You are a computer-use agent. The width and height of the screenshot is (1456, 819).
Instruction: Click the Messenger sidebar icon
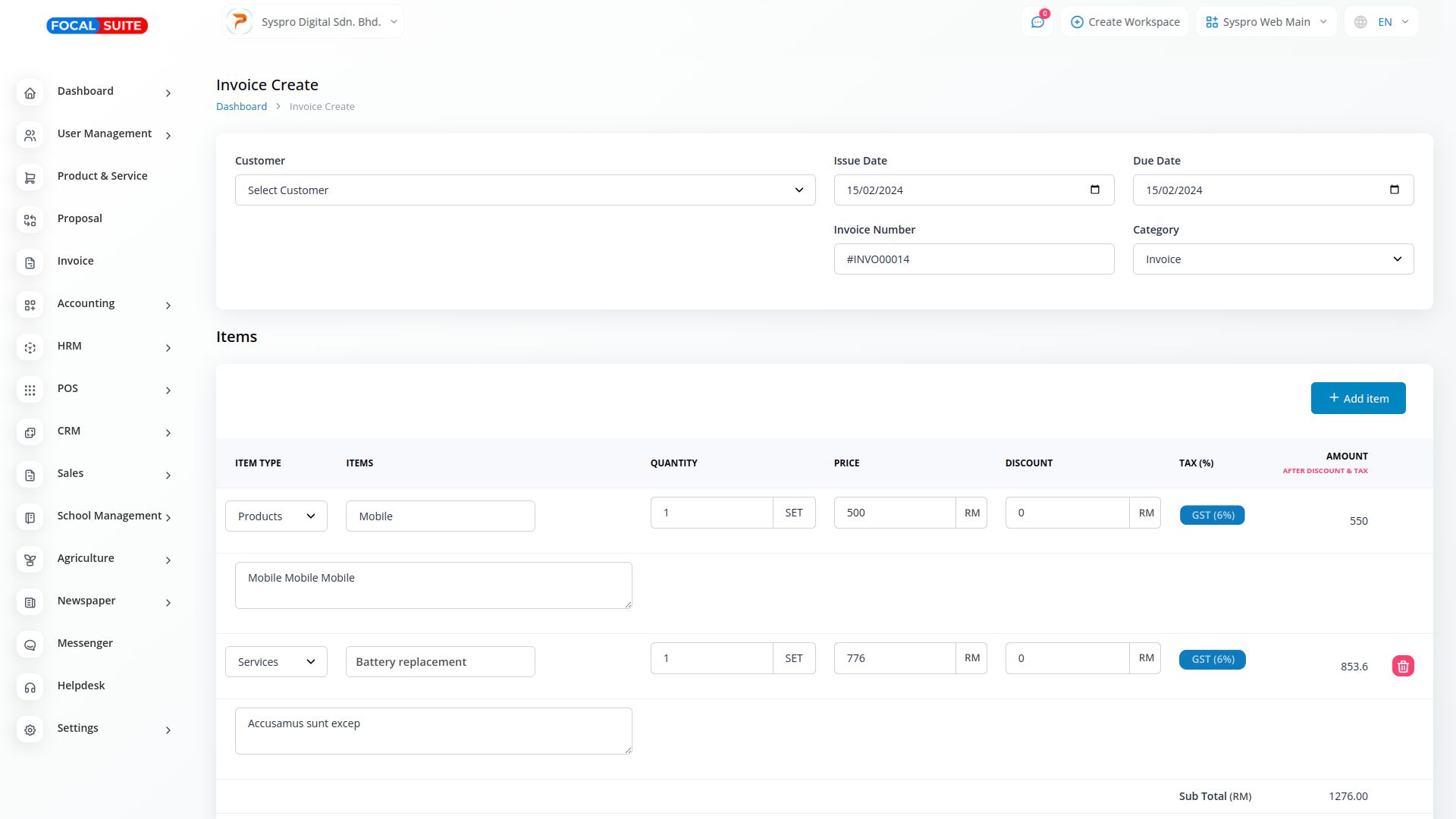30,645
